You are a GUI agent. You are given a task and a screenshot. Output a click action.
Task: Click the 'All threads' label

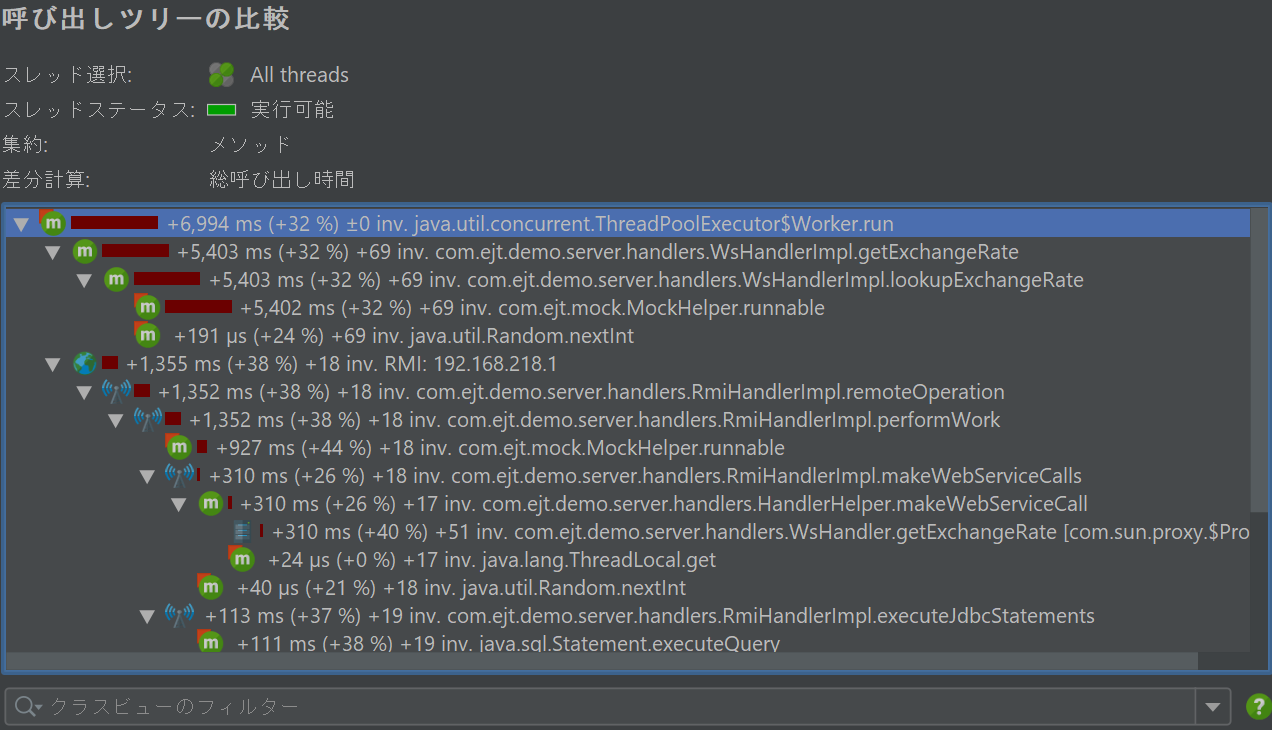point(299,75)
